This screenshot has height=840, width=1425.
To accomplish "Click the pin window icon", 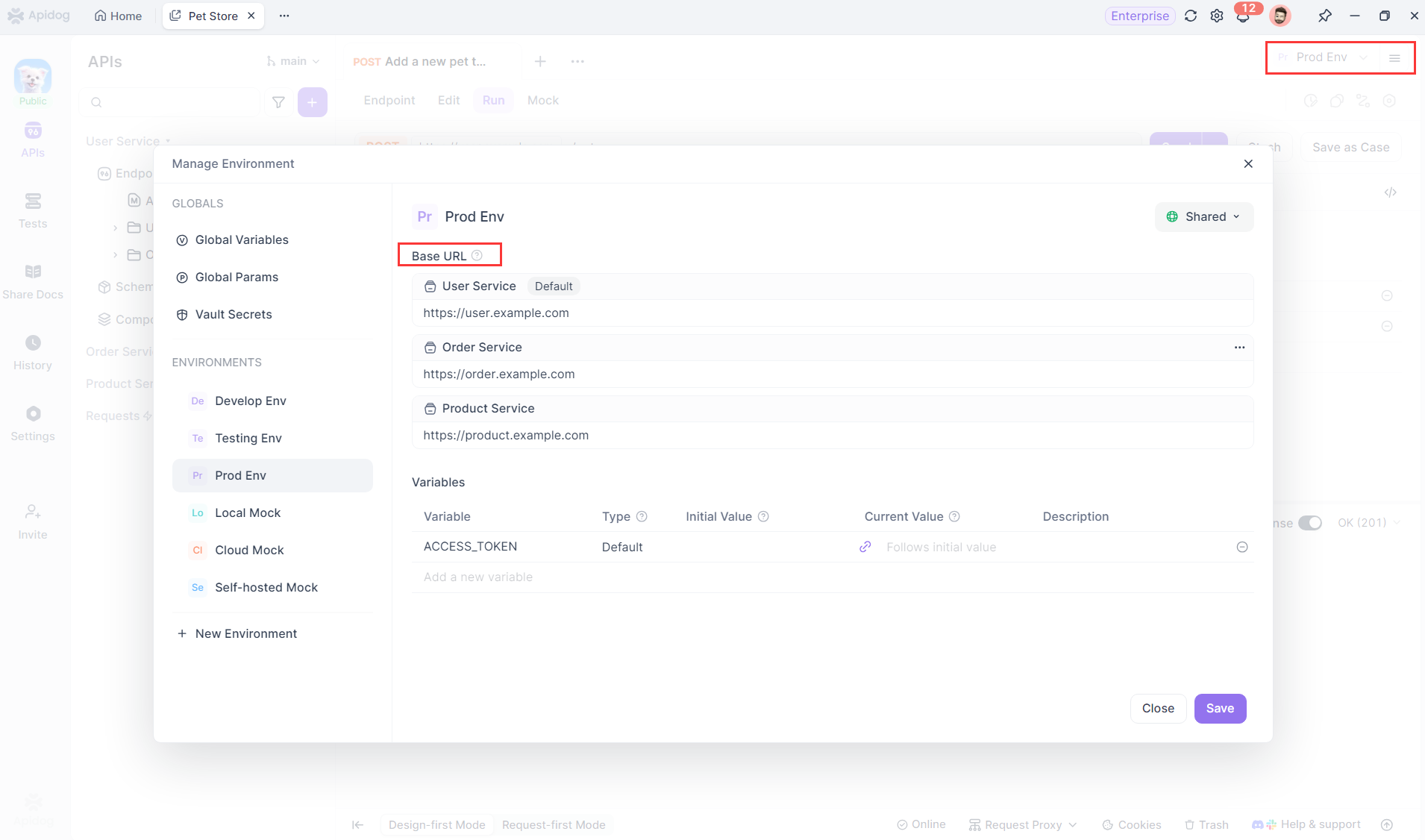I will (x=1325, y=16).
